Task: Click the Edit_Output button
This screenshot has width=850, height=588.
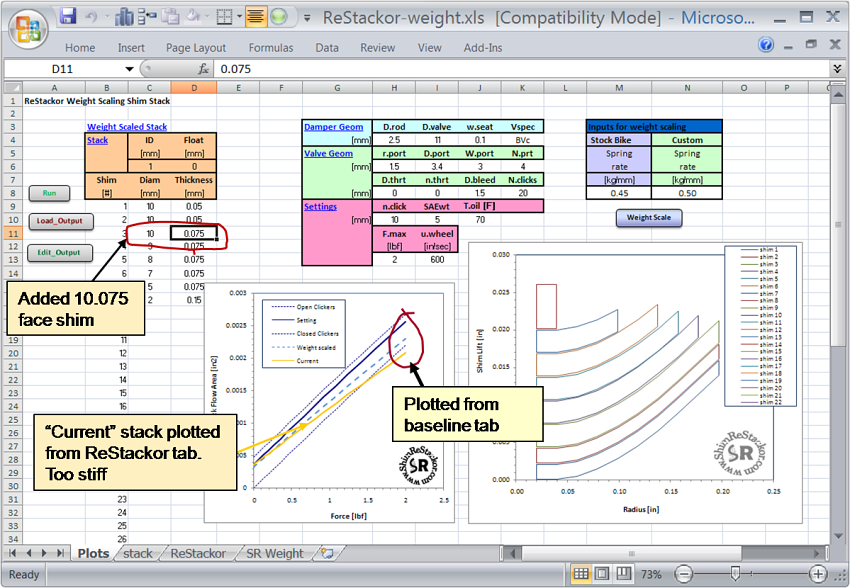Action: coord(59,253)
